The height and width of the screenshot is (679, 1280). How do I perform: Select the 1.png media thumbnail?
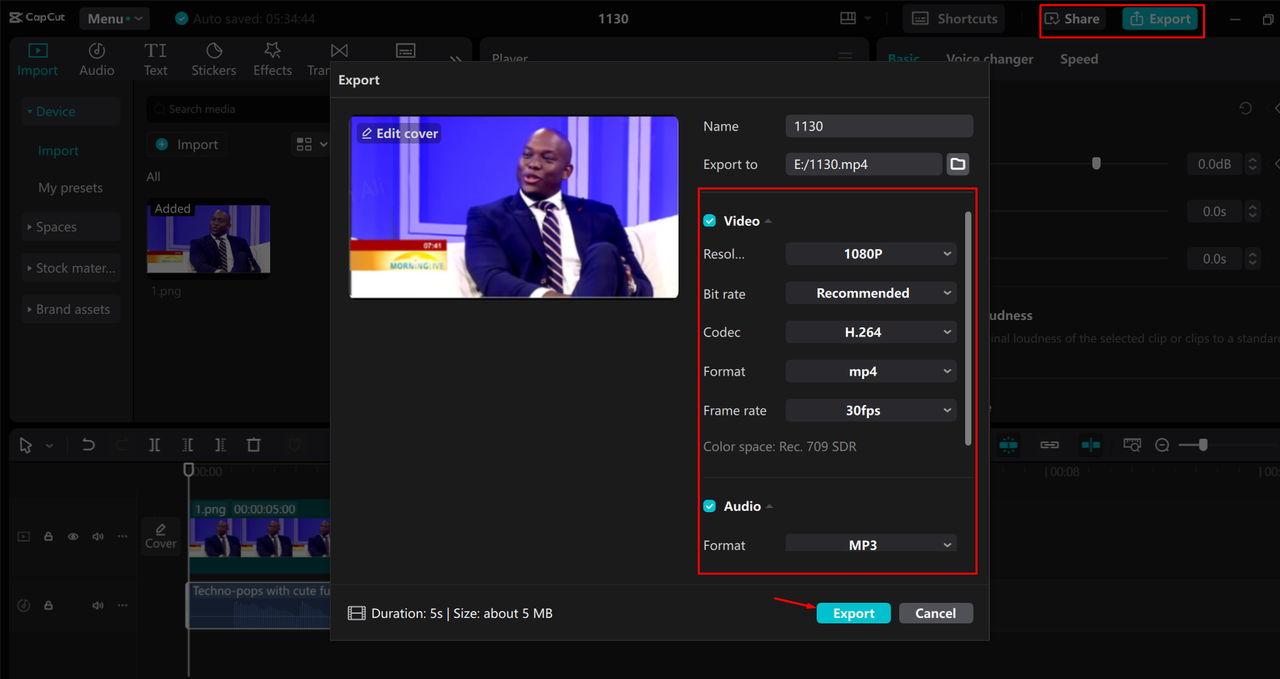[x=209, y=239]
